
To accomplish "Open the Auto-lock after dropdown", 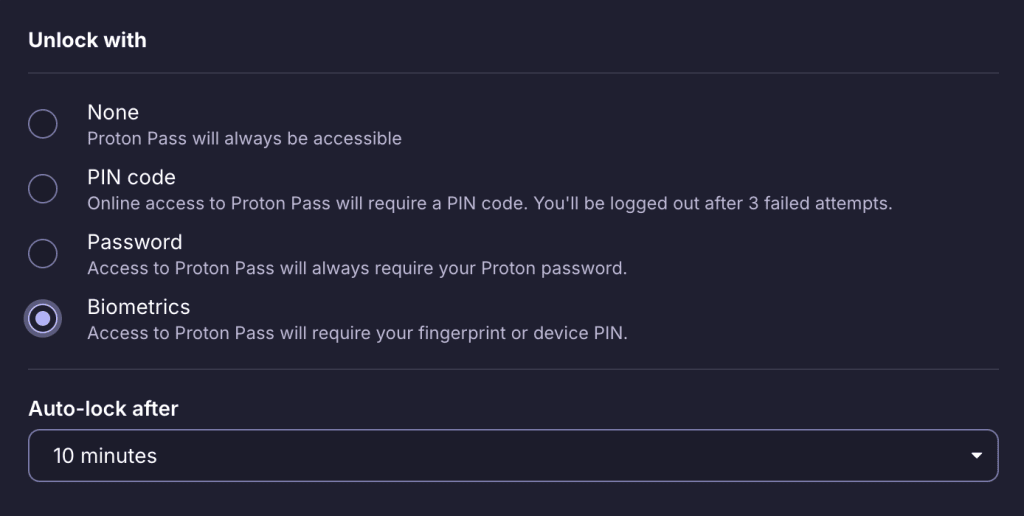I will click(512, 456).
